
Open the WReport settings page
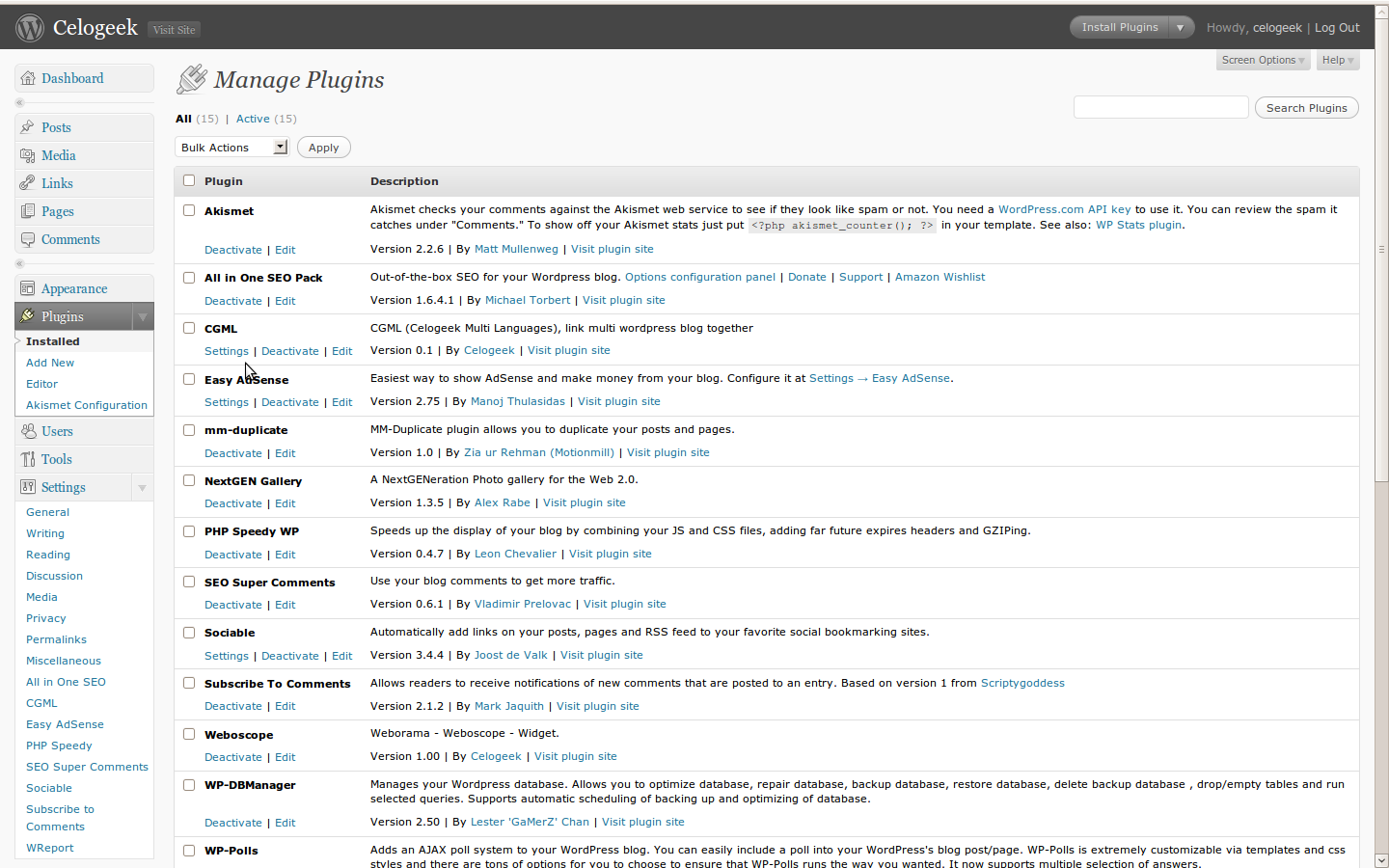coord(50,848)
